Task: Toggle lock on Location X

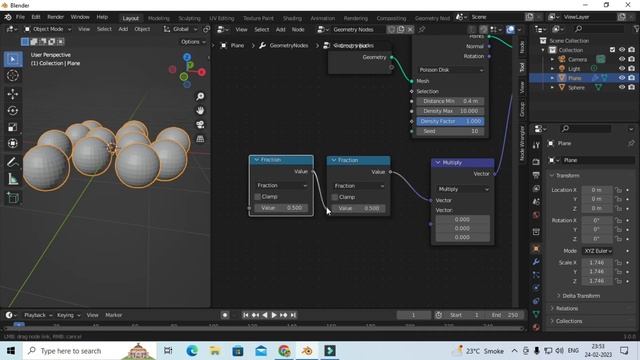Action: (x=619, y=190)
